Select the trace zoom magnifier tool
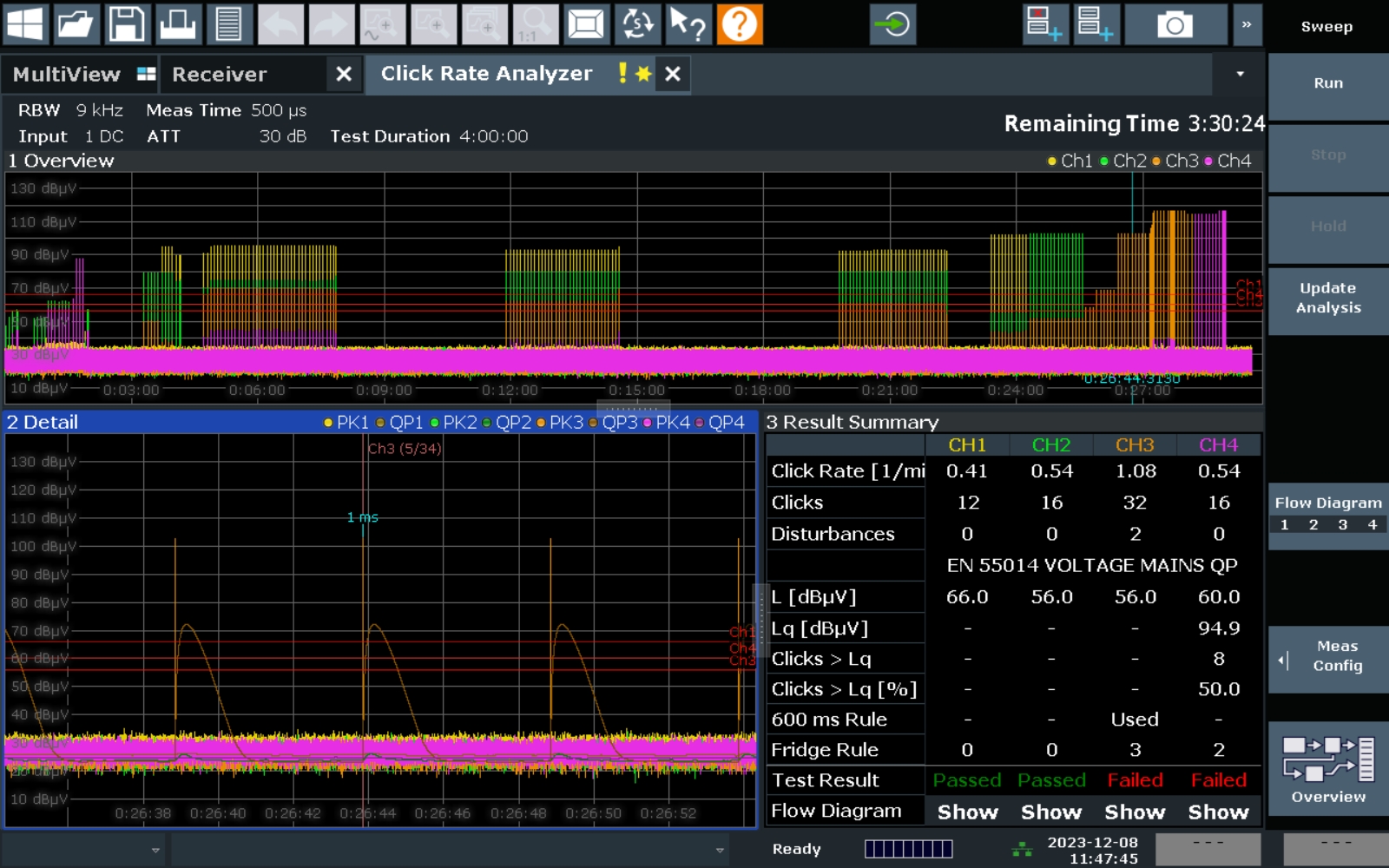The height and width of the screenshot is (868, 1389). 382,23
